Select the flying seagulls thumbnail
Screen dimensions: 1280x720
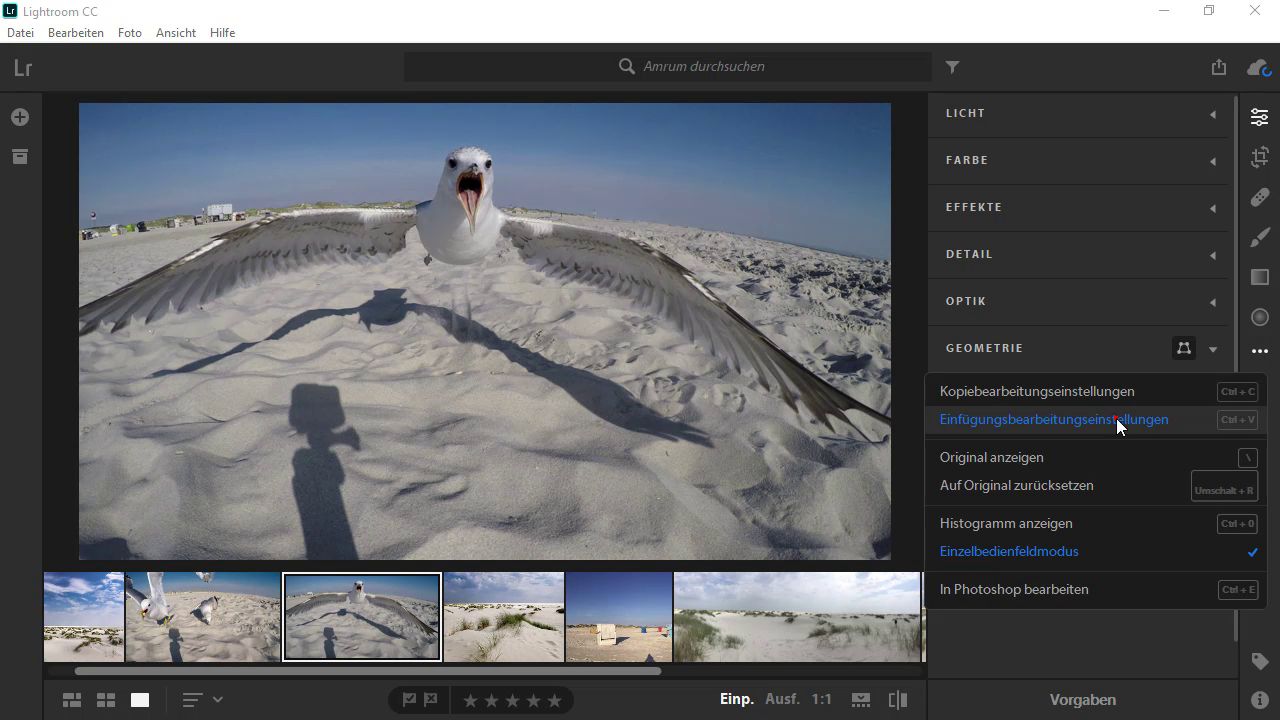point(203,617)
